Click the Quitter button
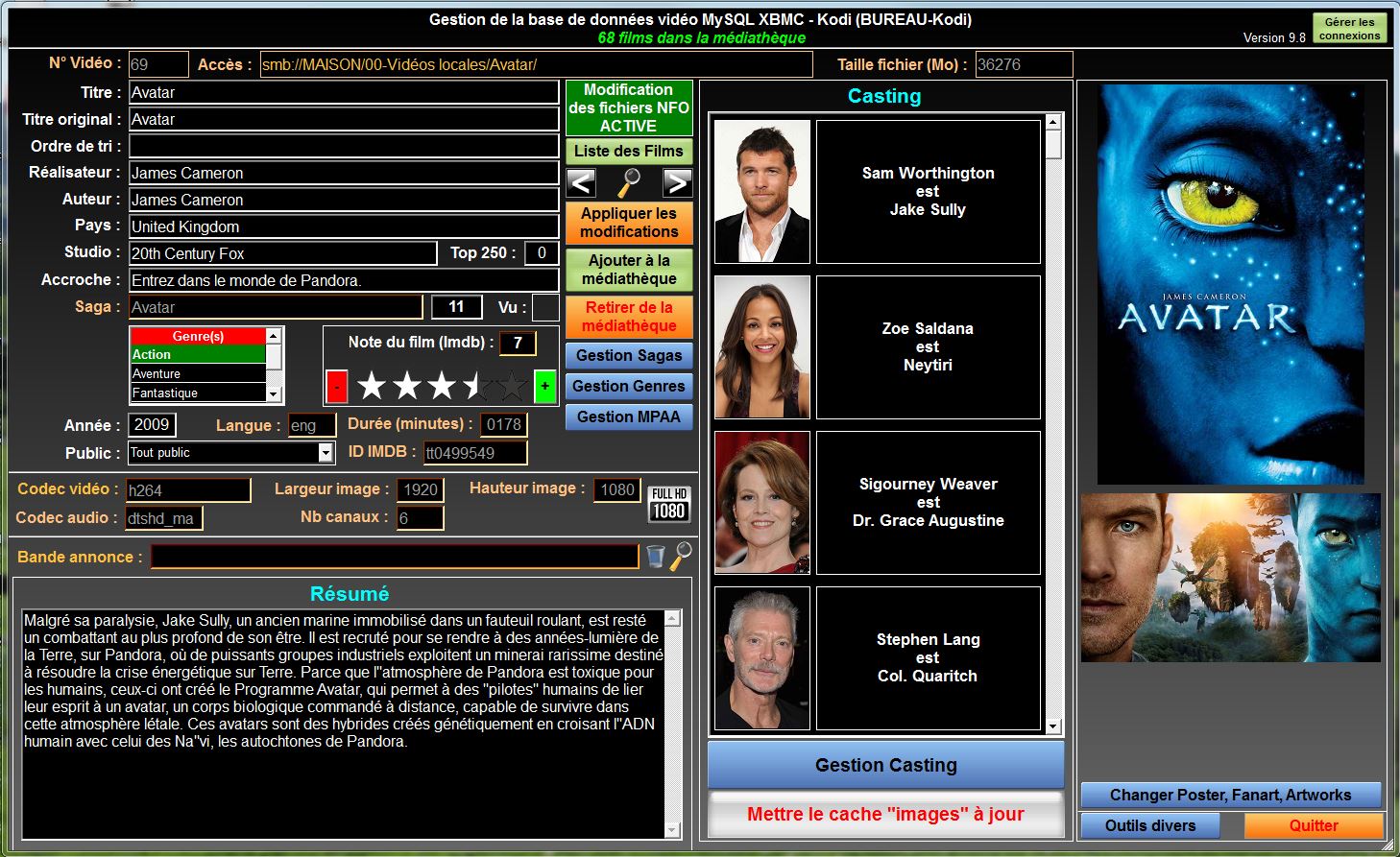The height and width of the screenshot is (857, 1400). click(1314, 825)
